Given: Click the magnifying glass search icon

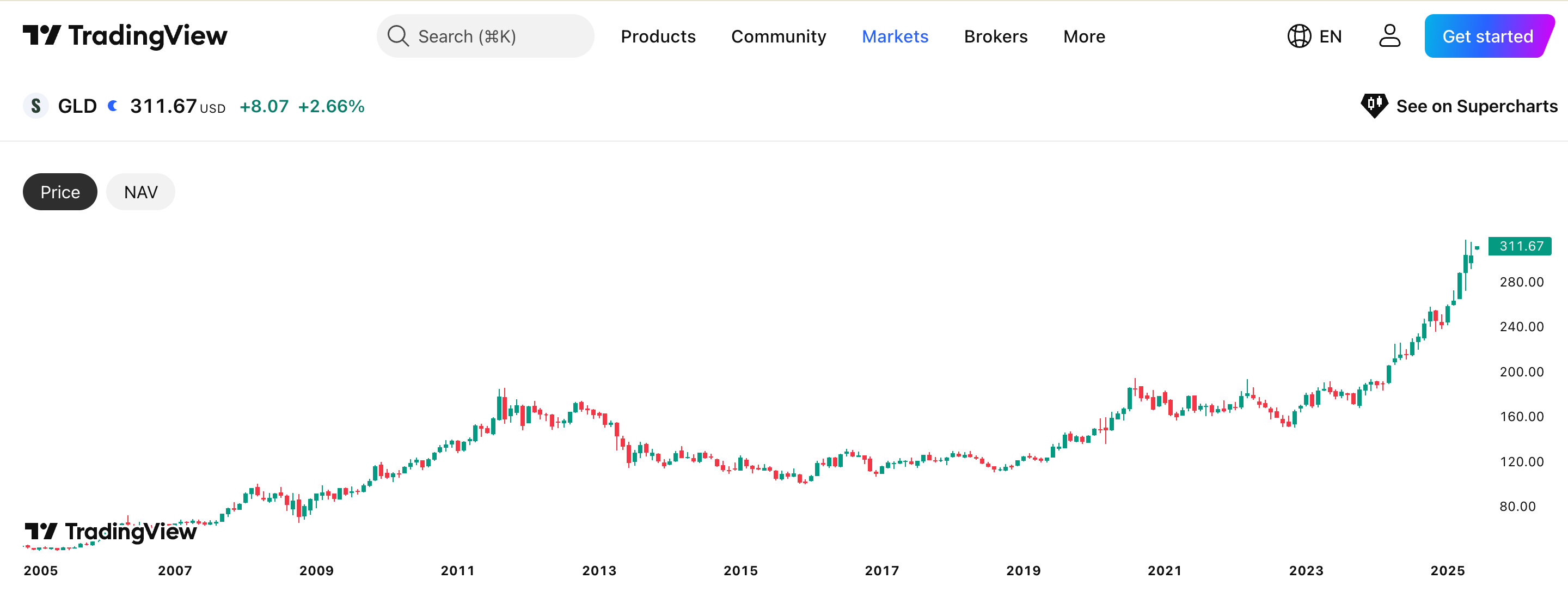Looking at the screenshot, I should click(397, 36).
